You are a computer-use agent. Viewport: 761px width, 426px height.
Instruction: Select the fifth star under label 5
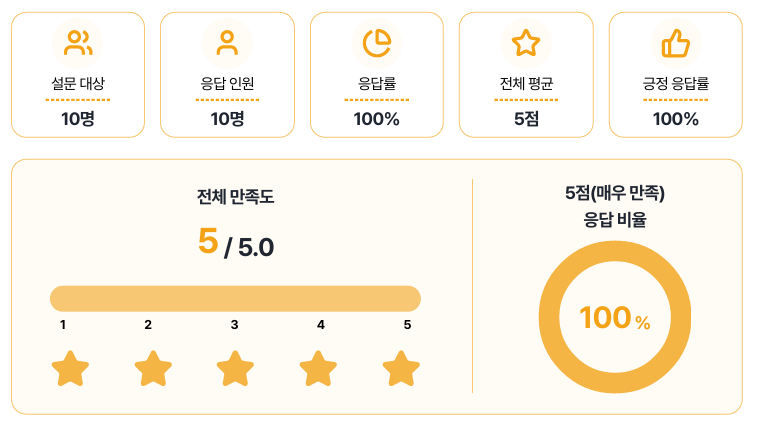(x=401, y=369)
